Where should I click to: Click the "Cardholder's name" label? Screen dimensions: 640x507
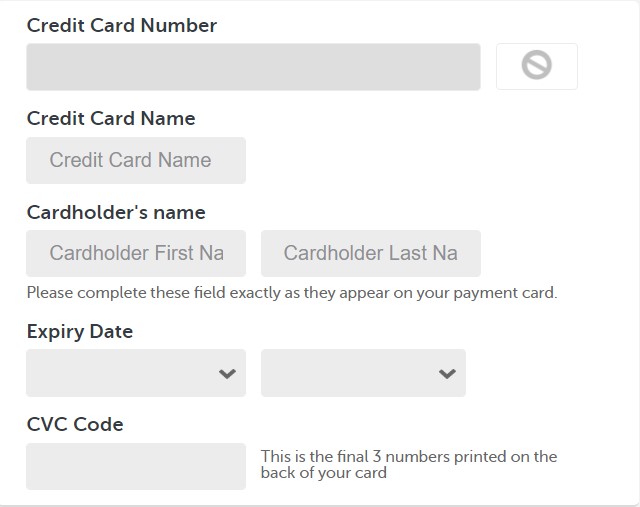click(x=116, y=212)
